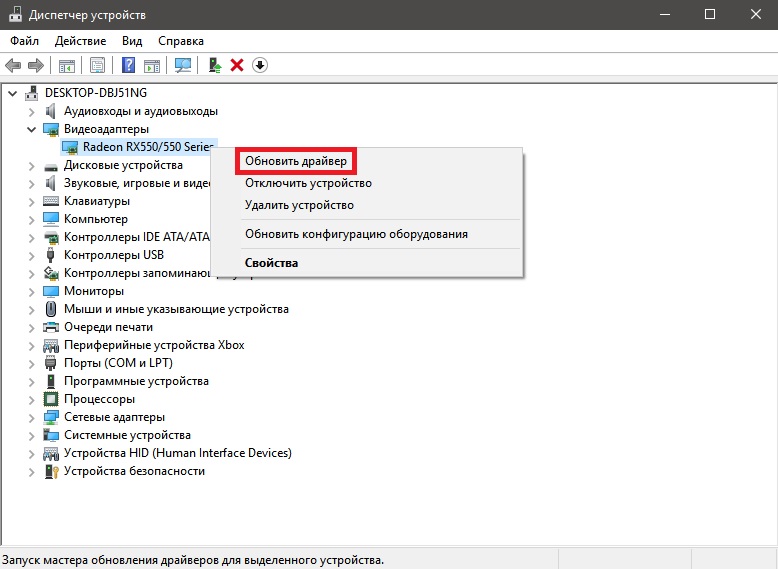Click the black down-arrow disable device icon
Image resolution: width=778 pixels, height=569 pixels.
tap(260, 65)
